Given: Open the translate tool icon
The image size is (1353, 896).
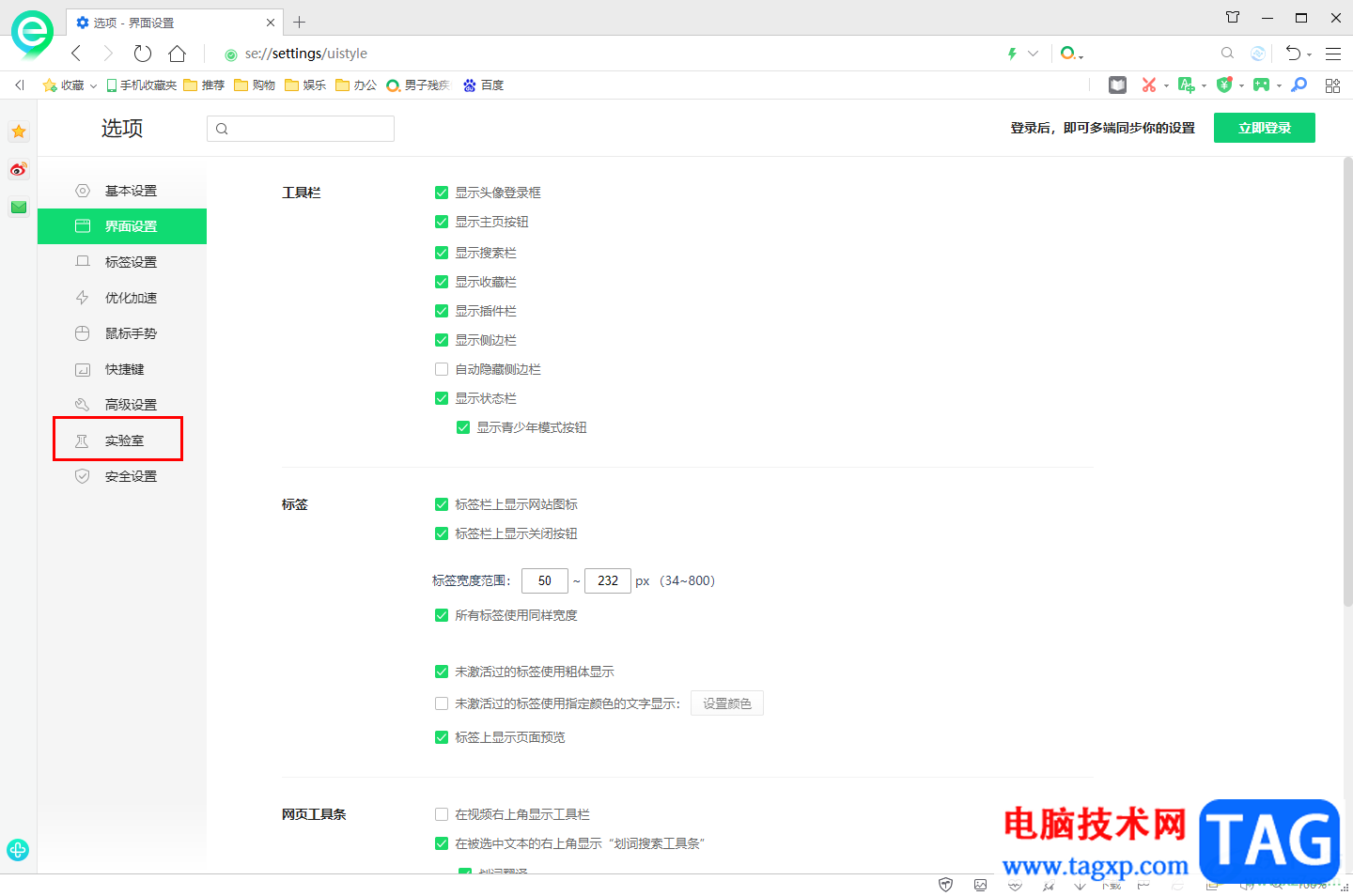Looking at the screenshot, I should pyautogui.click(x=1187, y=85).
